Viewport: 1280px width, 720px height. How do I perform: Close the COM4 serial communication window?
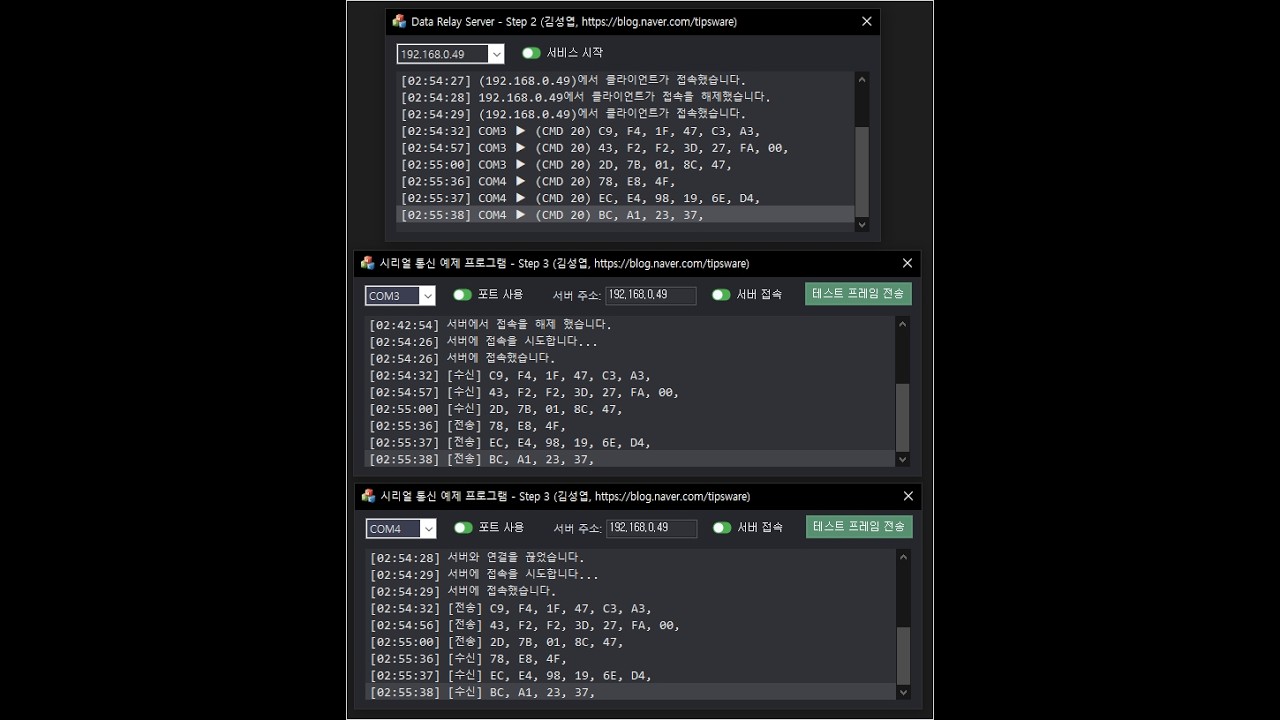coord(908,496)
